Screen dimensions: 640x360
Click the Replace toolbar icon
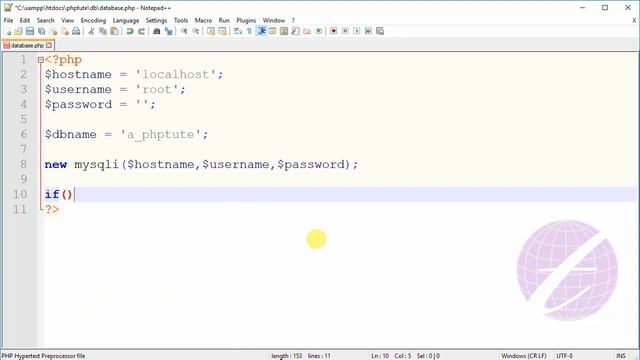point(168,31)
